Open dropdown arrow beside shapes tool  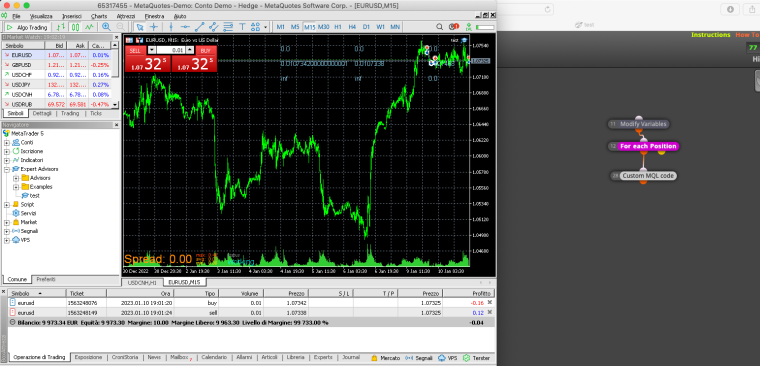pos(266,27)
